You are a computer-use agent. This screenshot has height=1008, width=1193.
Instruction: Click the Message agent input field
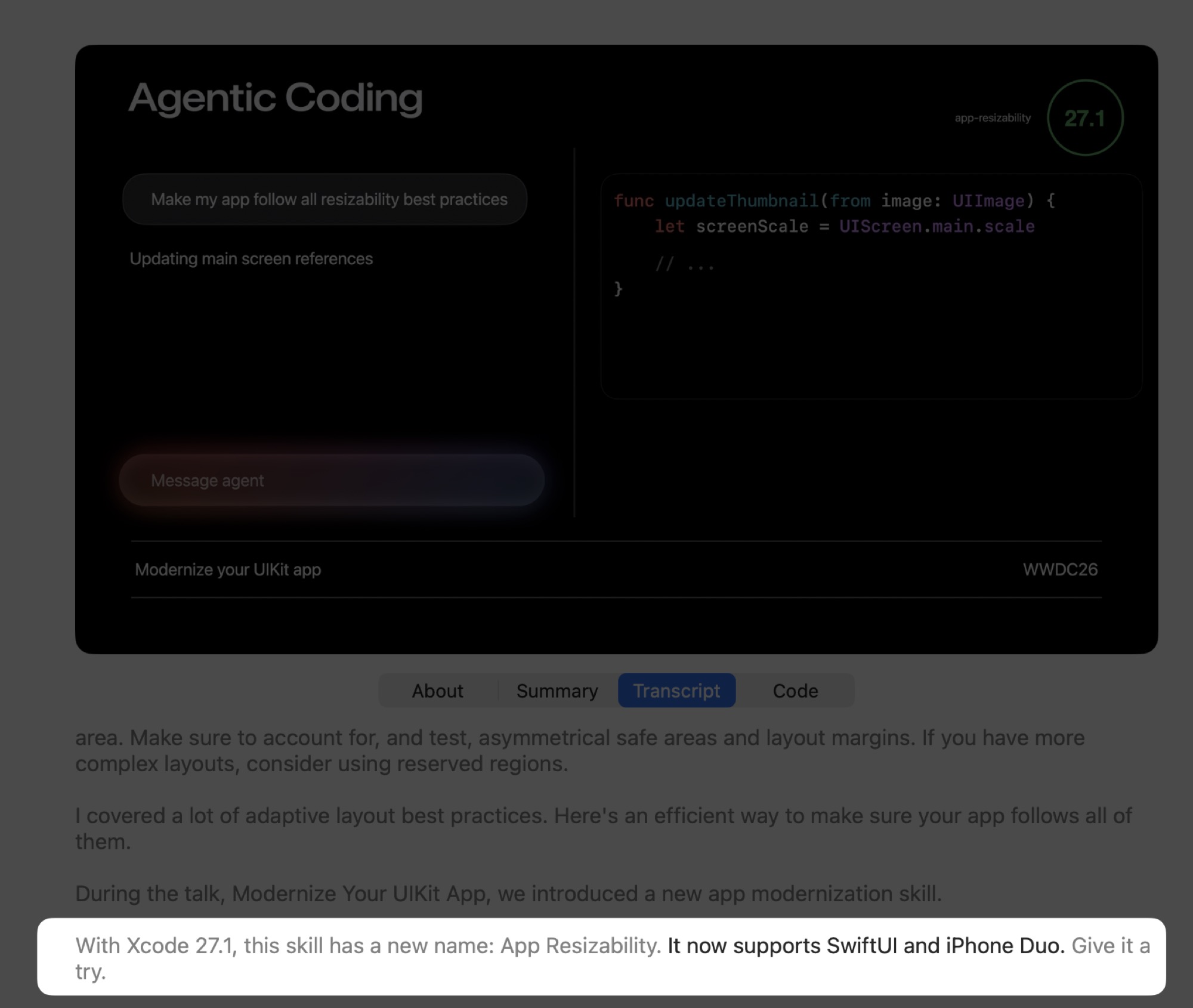tap(332, 480)
